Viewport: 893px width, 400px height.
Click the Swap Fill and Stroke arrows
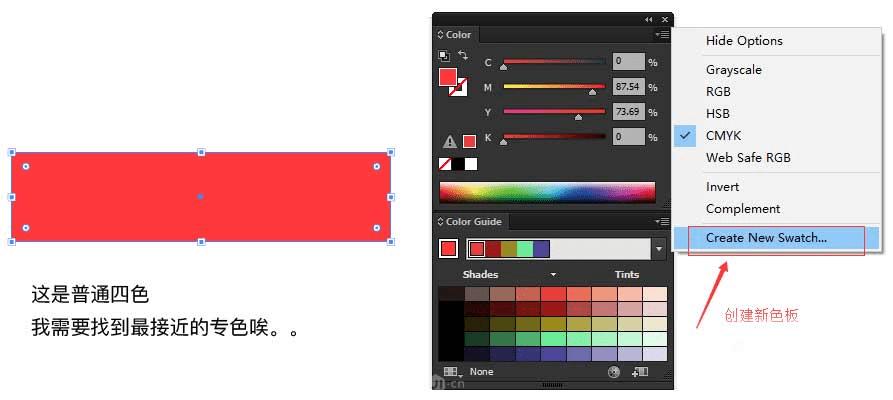point(462,55)
